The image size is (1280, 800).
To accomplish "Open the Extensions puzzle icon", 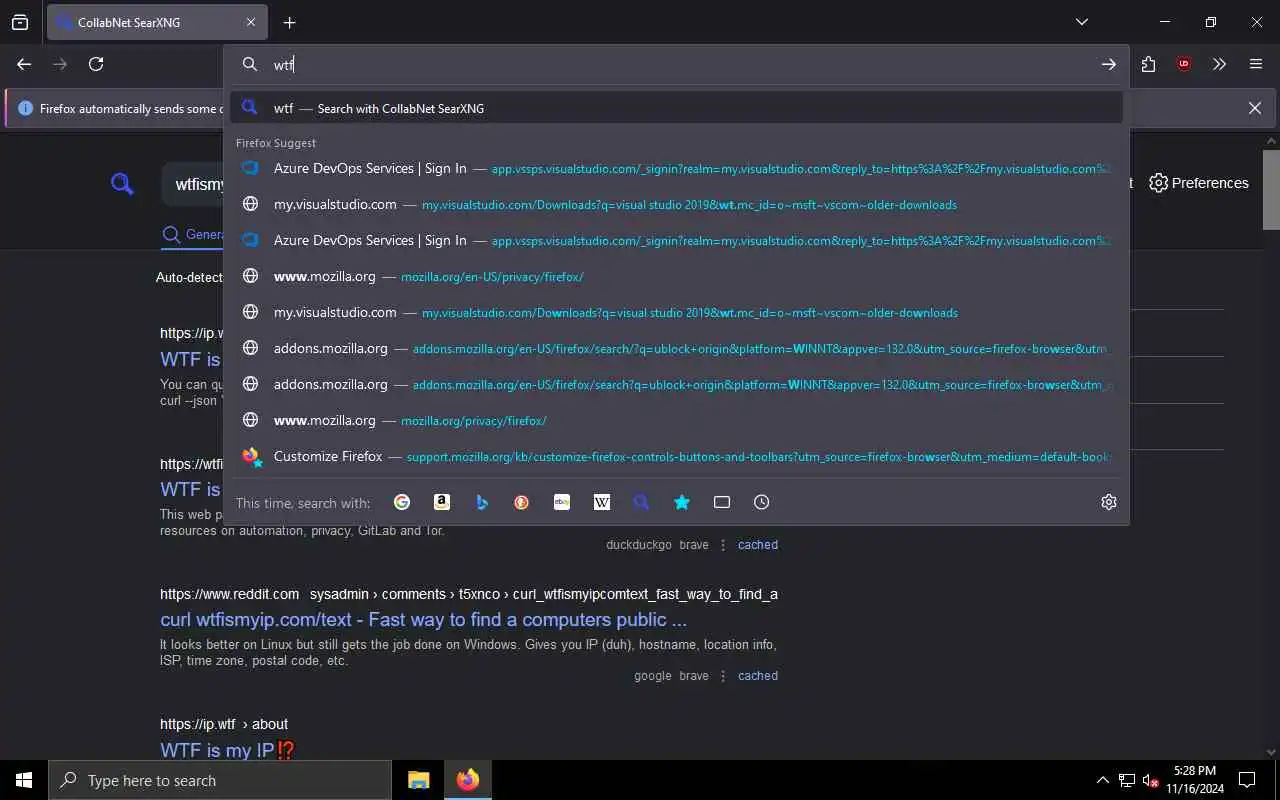I will pos(1148,64).
